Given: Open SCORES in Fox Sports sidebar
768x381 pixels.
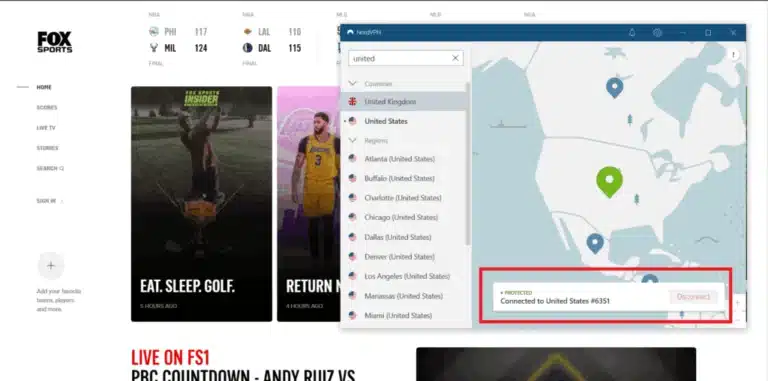Looking at the screenshot, I should click(47, 107).
